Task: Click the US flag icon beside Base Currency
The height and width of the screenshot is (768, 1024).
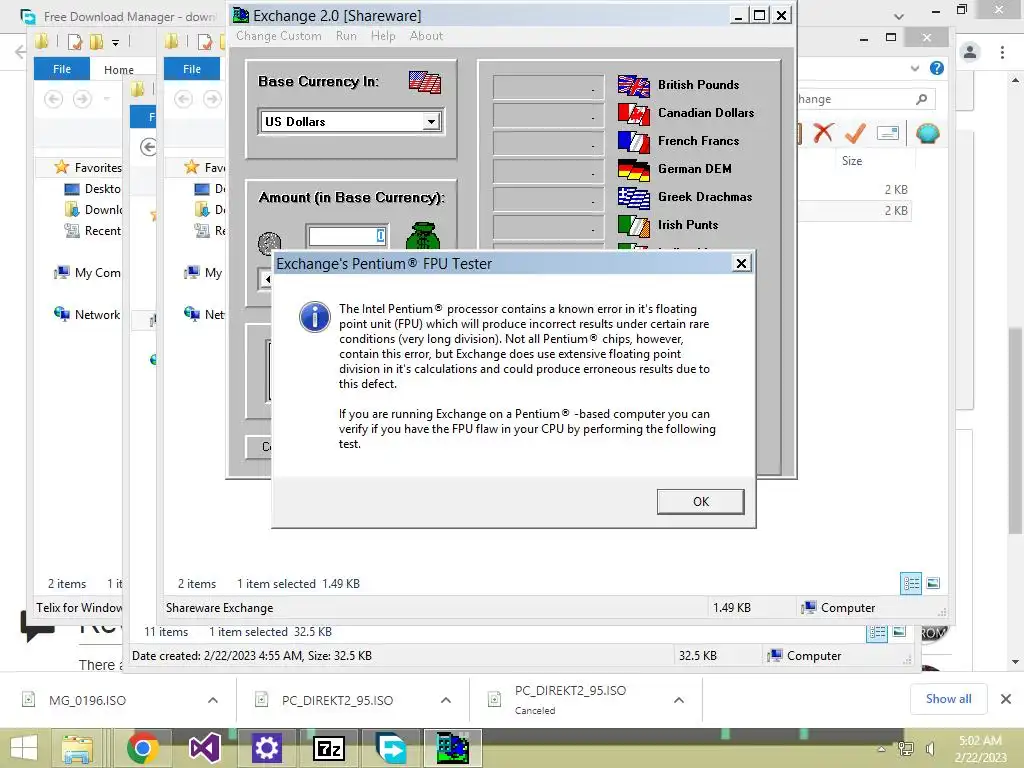Action: (424, 82)
